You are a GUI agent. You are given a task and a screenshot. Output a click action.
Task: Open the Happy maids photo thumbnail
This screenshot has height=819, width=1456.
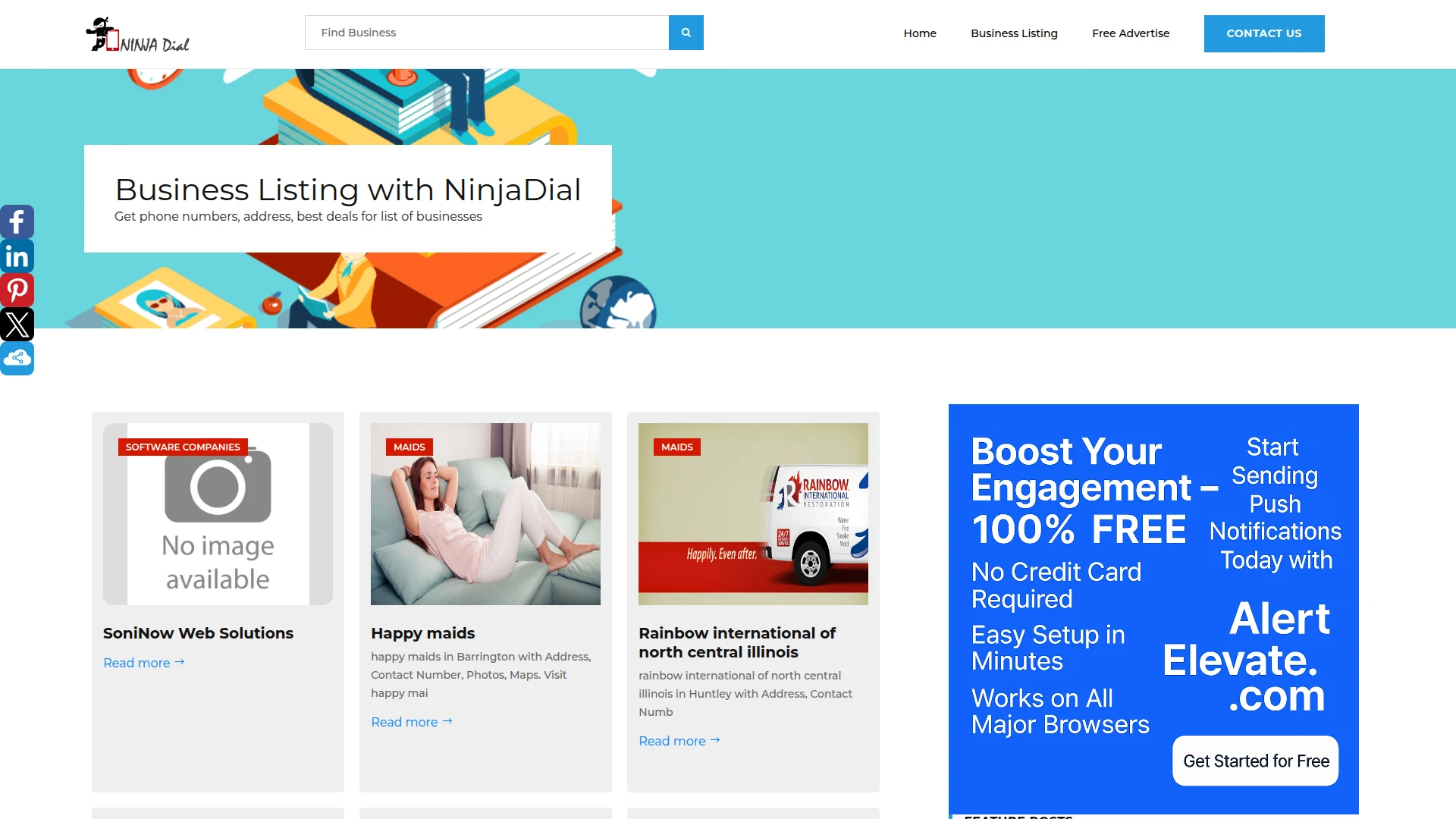click(x=485, y=514)
